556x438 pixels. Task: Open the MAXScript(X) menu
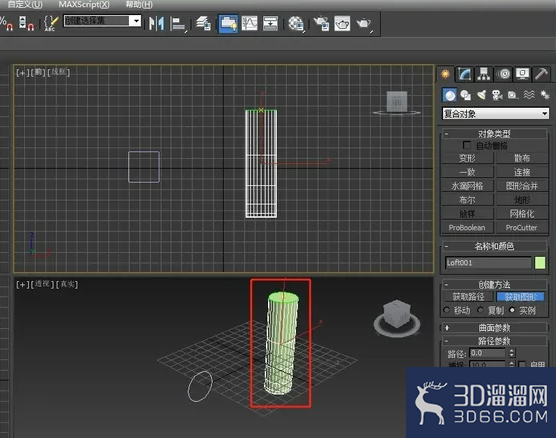(x=84, y=4)
